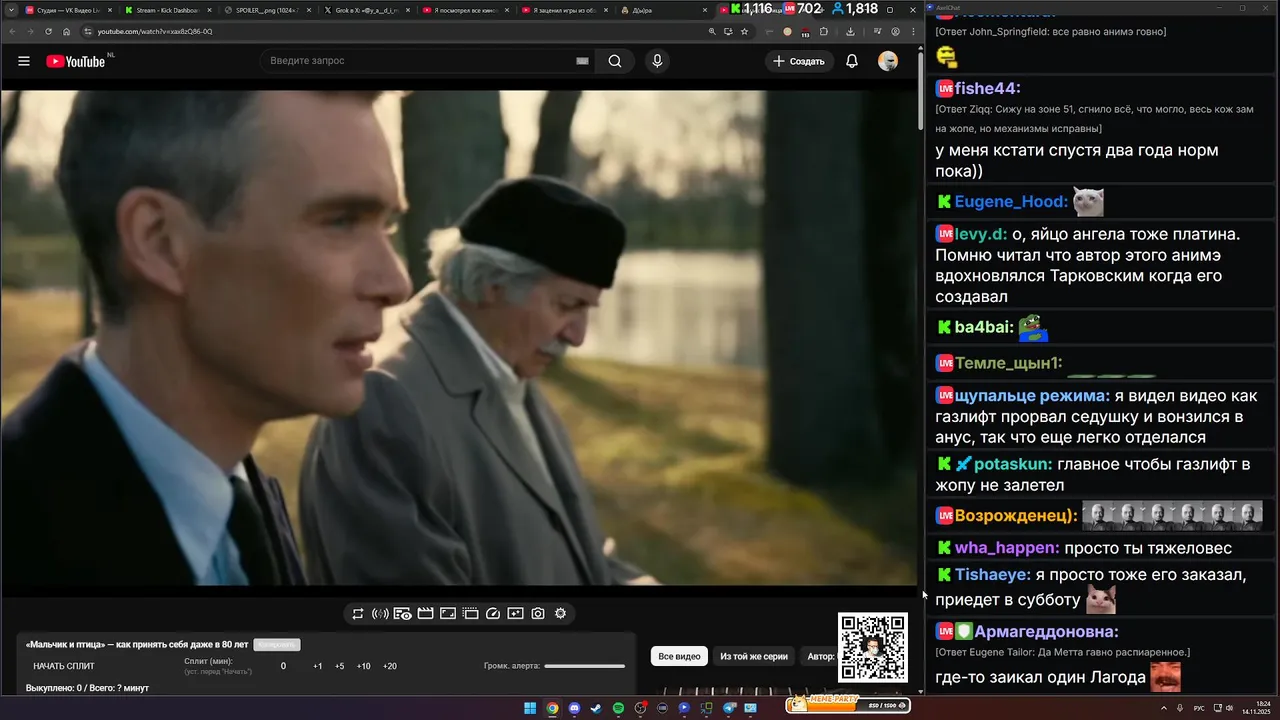Click username fishe44 in chat

click(987, 88)
